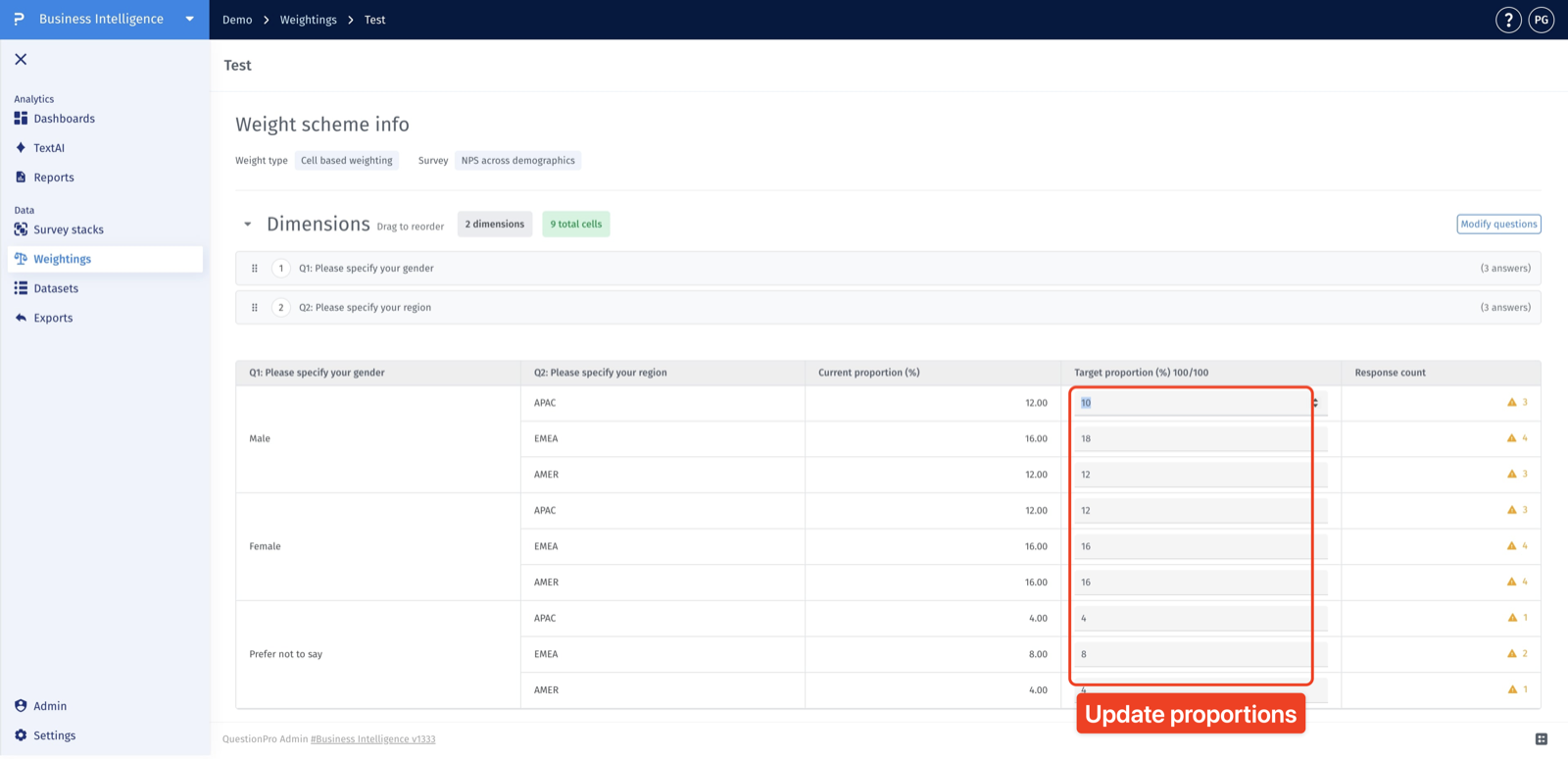This screenshot has width=1568, height=759.
Task: Click the Female EMEA target proportion field
Action: coord(1200,546)
